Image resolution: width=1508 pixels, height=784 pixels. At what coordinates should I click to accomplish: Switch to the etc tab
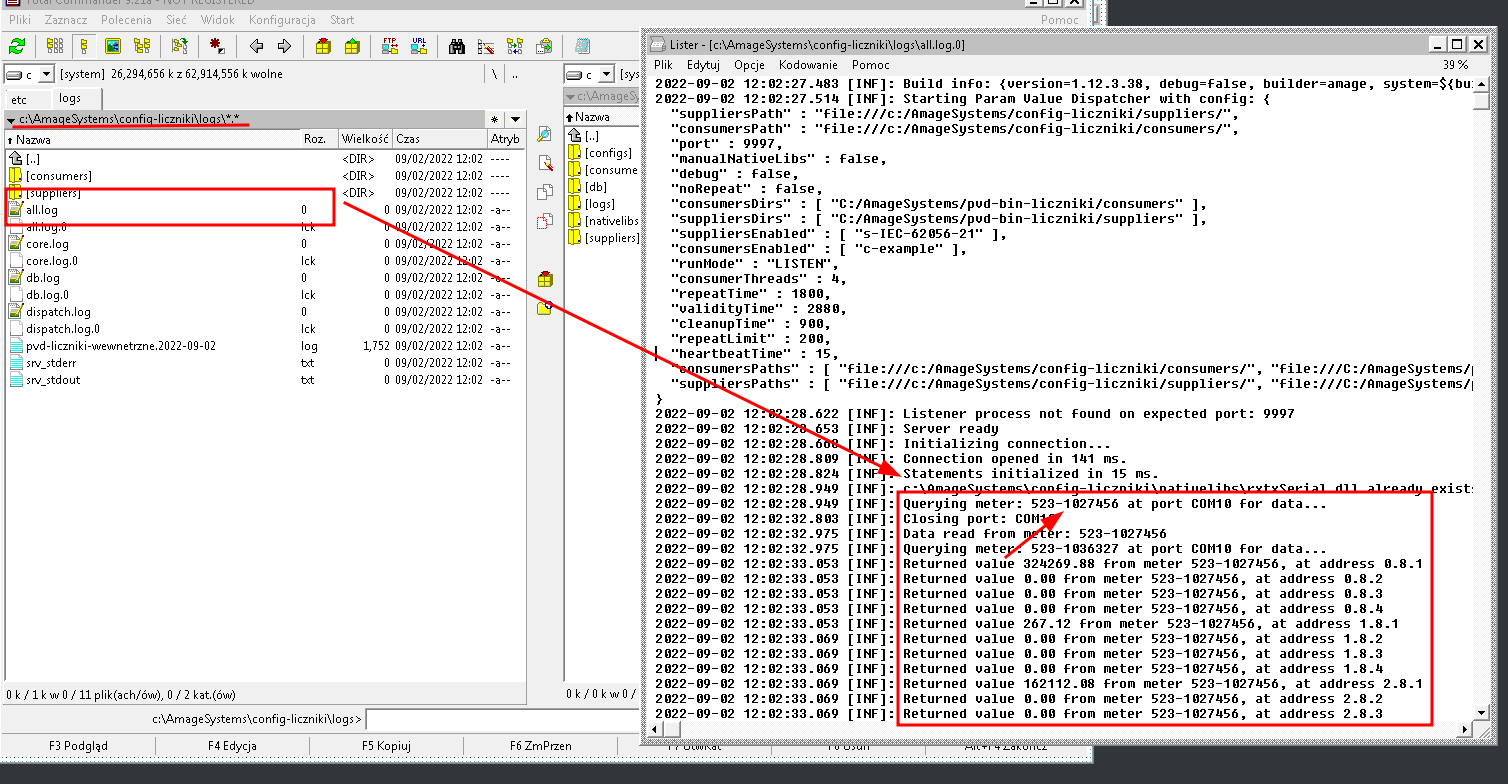(19, 99)
